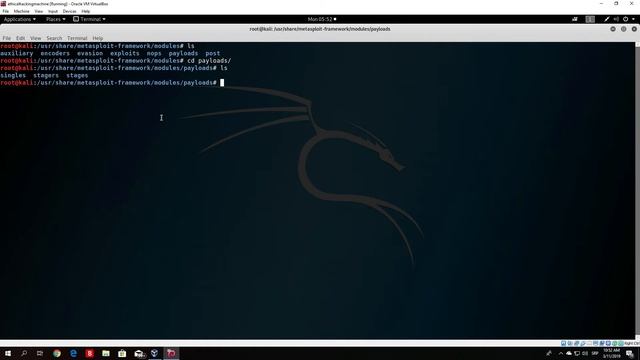640x360 pixels.
Task: Open the terminal File menu
Action: click(x=7, y=38)
